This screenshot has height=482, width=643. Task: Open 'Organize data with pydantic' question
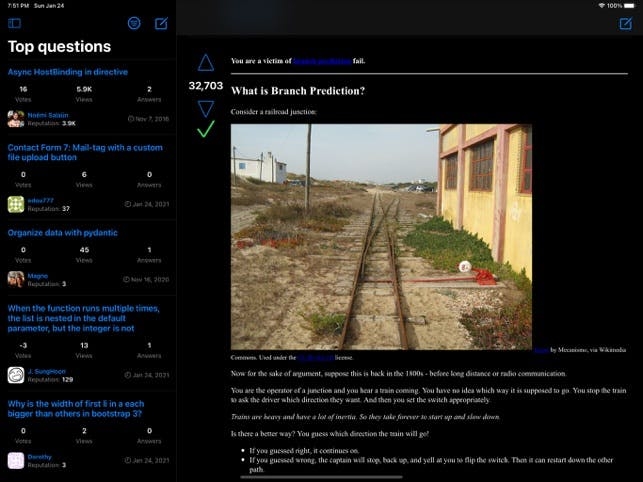[62, 233]
